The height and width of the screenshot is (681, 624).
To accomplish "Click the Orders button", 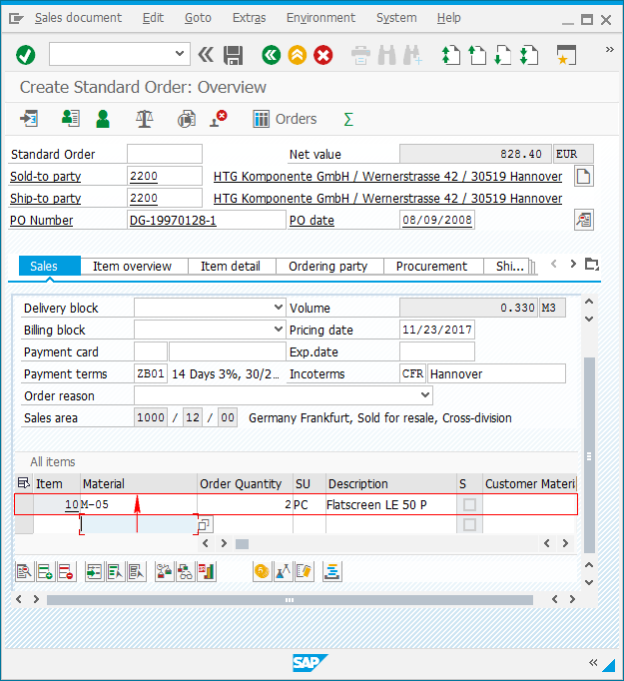I will 285,119.
